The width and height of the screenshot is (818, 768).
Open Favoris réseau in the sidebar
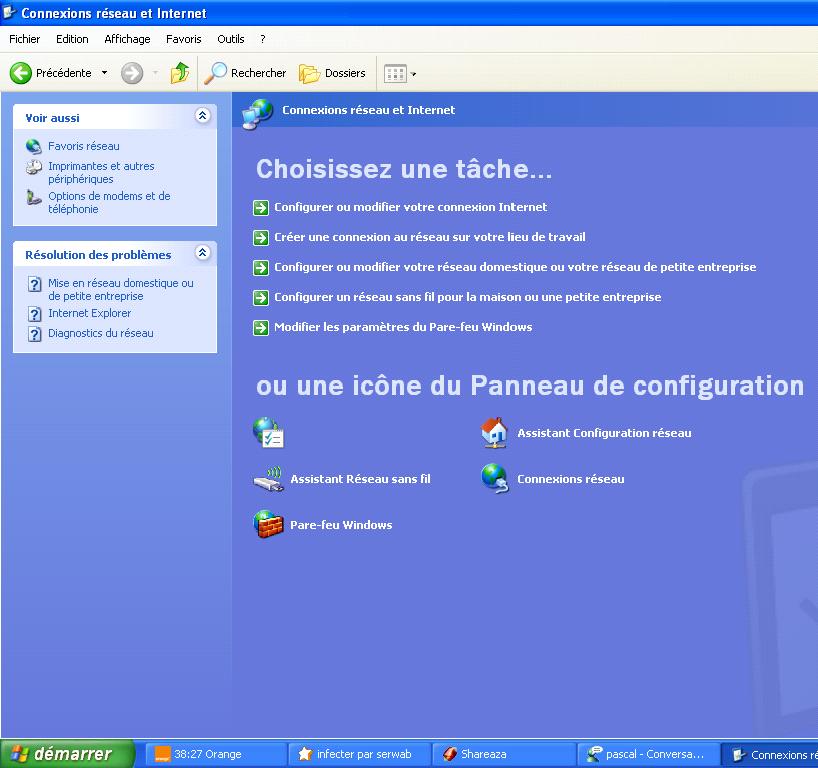pos(83,146)
